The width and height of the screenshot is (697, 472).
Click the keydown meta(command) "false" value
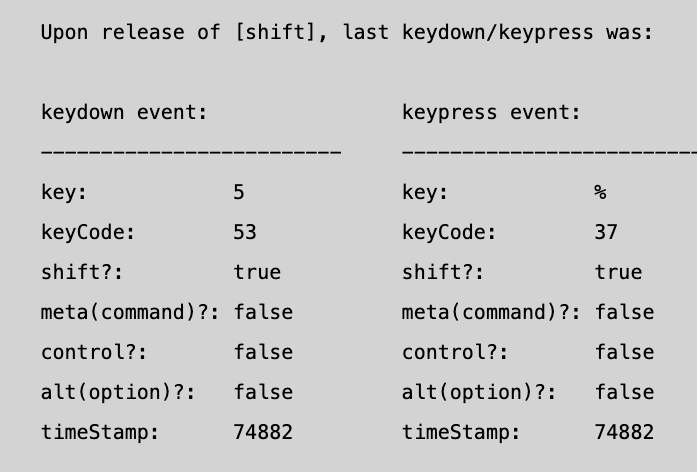click(x=263, y=312)
